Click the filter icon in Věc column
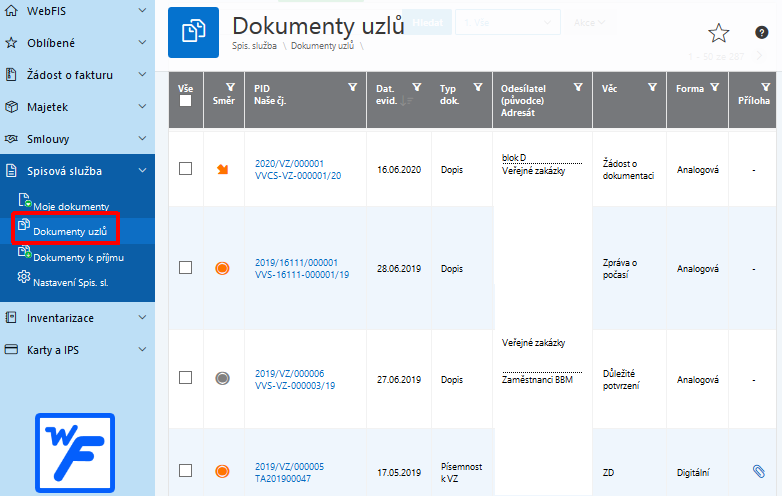 coord(652,88)
